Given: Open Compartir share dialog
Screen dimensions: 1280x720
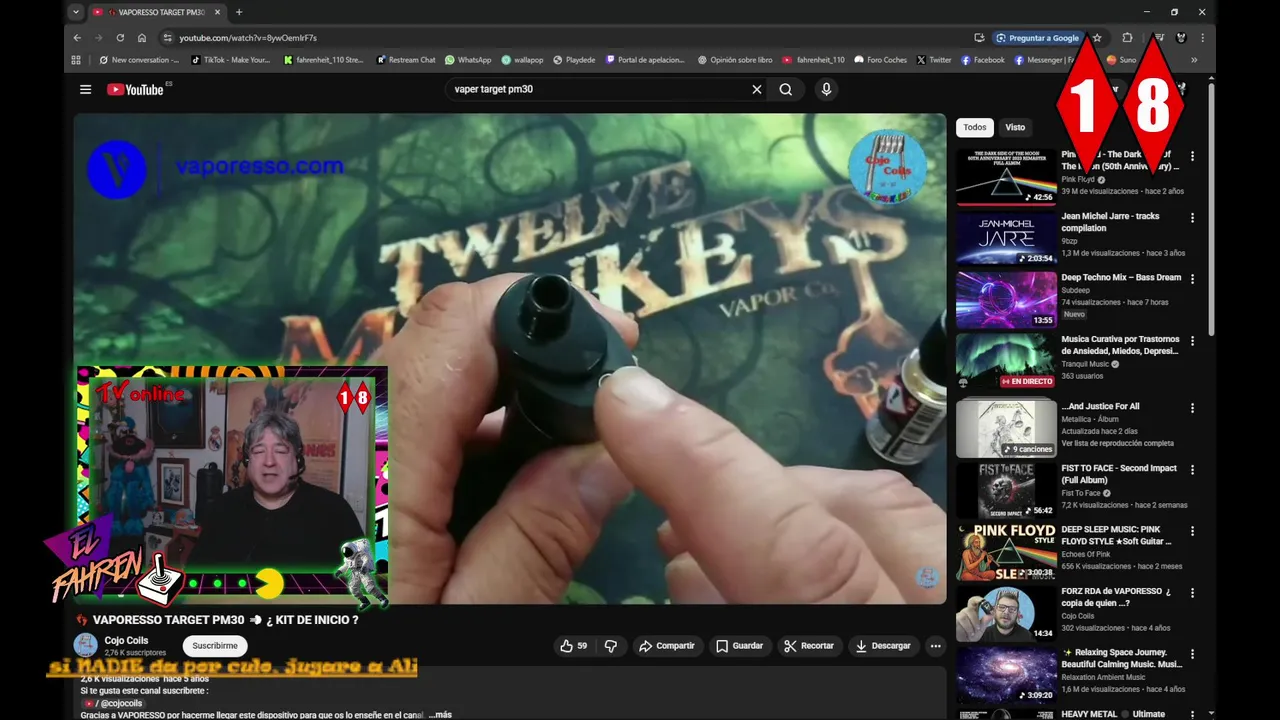Looking at the screenshot, I should tap(667, 646).
